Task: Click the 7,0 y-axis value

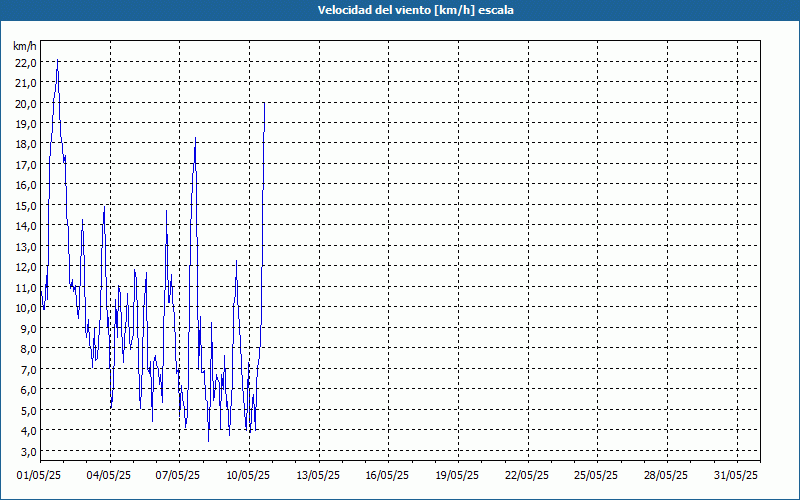Action: [x=28, y=369]
